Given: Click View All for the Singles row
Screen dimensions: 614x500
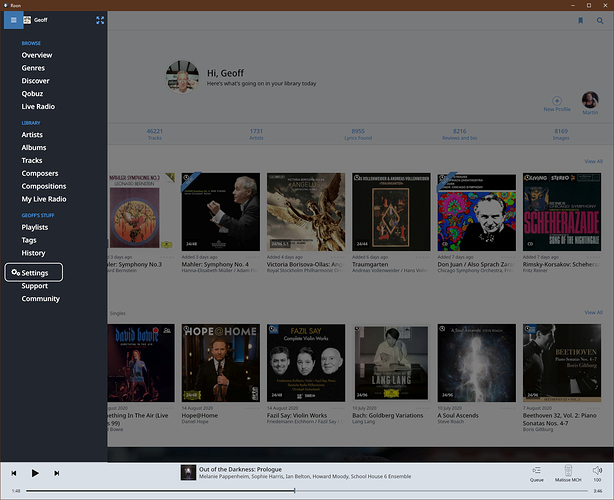Looking at the screenshot, I should coord(593,312).
